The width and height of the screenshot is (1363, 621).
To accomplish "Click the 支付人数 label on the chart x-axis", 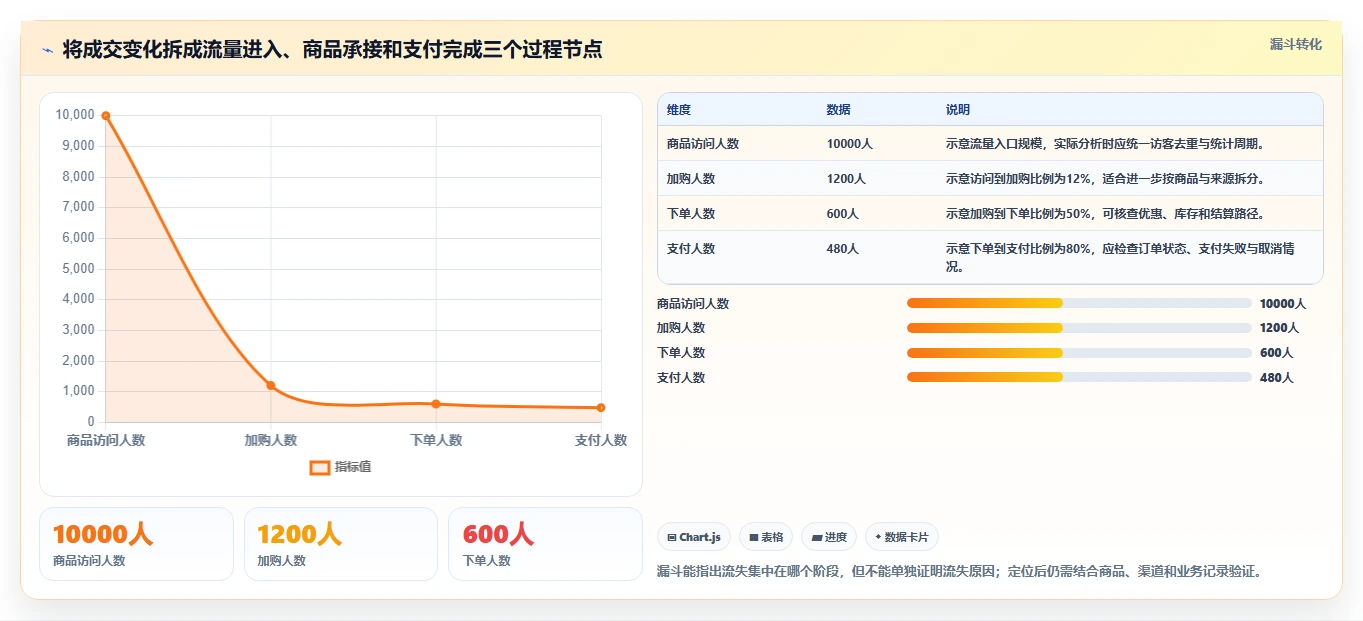I will click(601, 440).
